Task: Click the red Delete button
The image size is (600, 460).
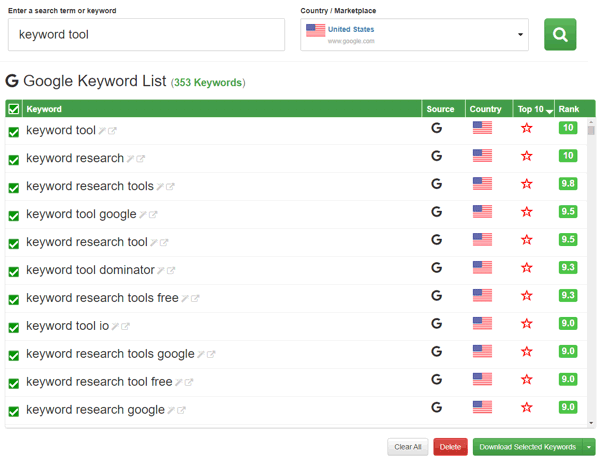Action: 450,447
